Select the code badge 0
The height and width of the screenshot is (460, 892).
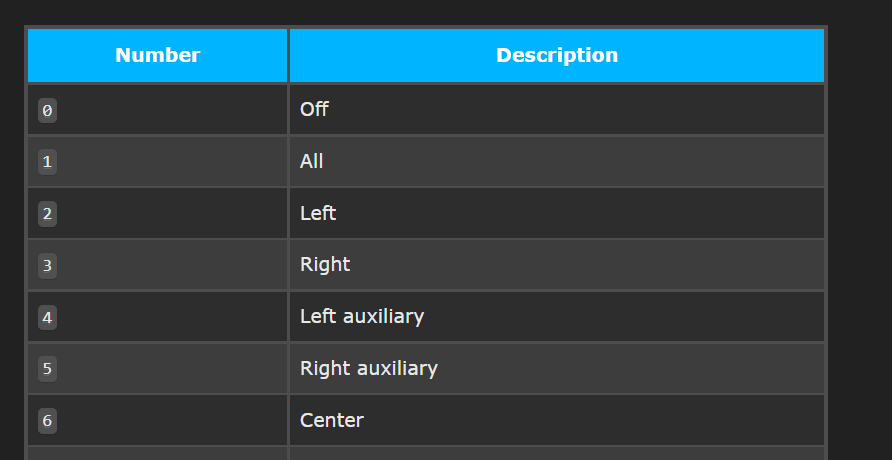pos(47,110)
